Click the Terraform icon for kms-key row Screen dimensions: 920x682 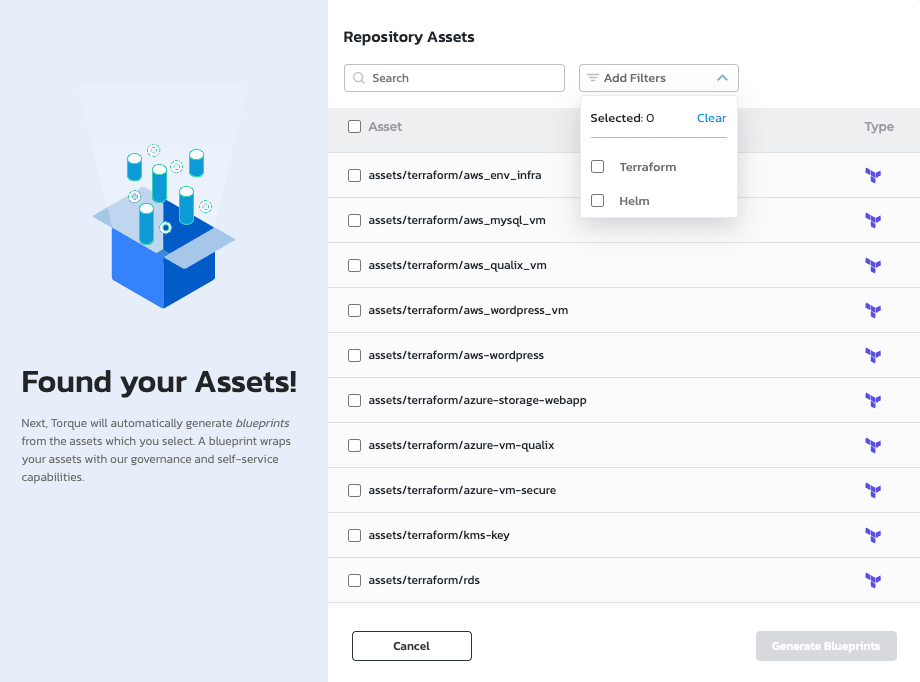pos(873,536)
